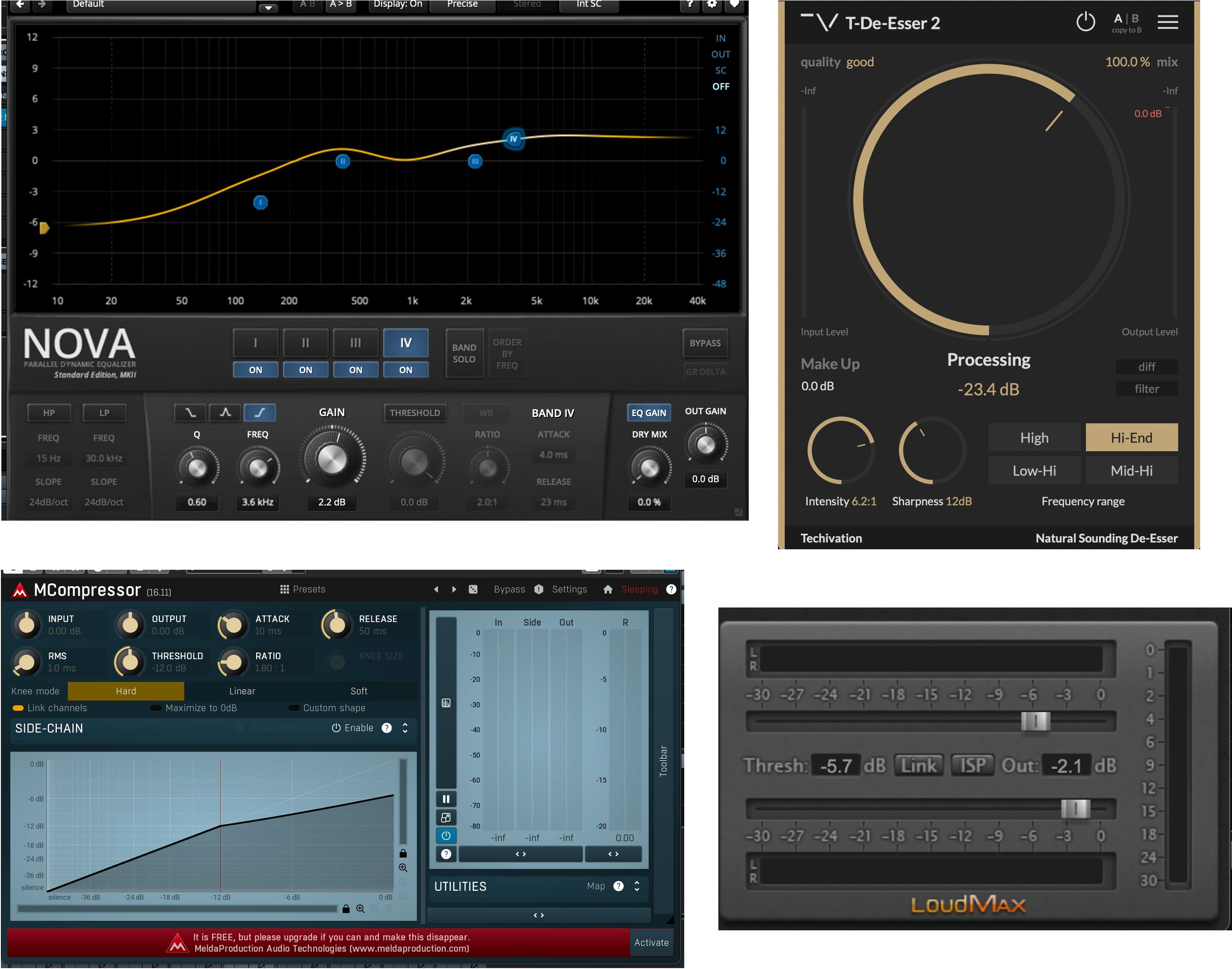Screen dimensions: 1232x969
Task: Open MCompressor help icon beside Sleeping
Action: [671, 589]
